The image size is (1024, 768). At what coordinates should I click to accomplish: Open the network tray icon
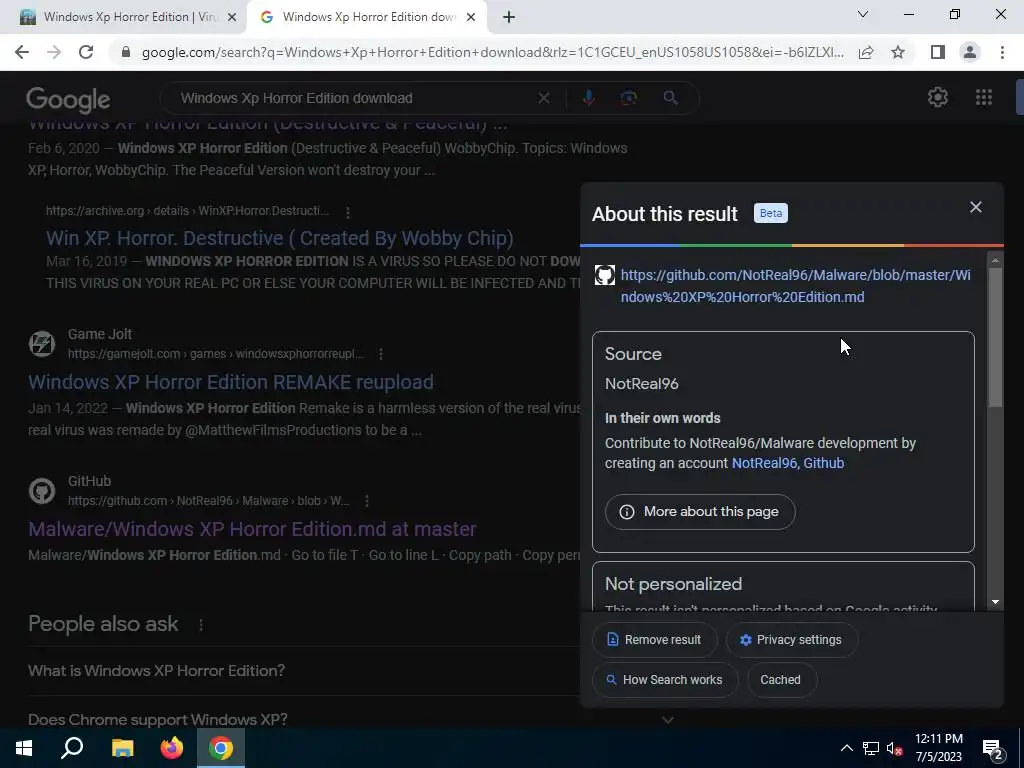[871, 748]
